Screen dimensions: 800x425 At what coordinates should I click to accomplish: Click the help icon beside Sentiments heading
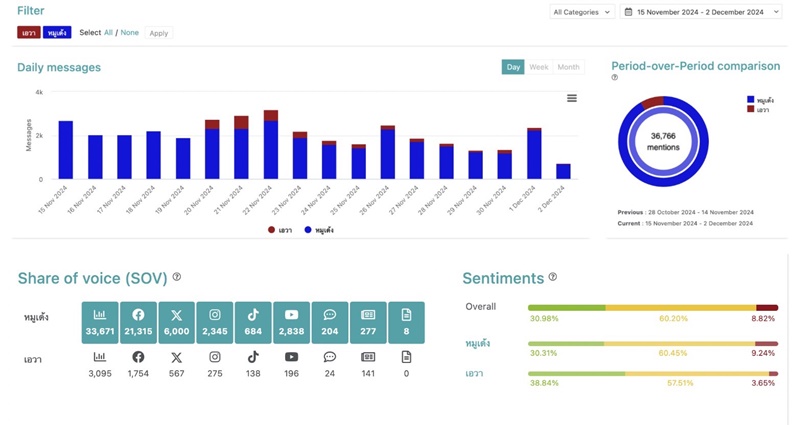(x=553, y=277)
